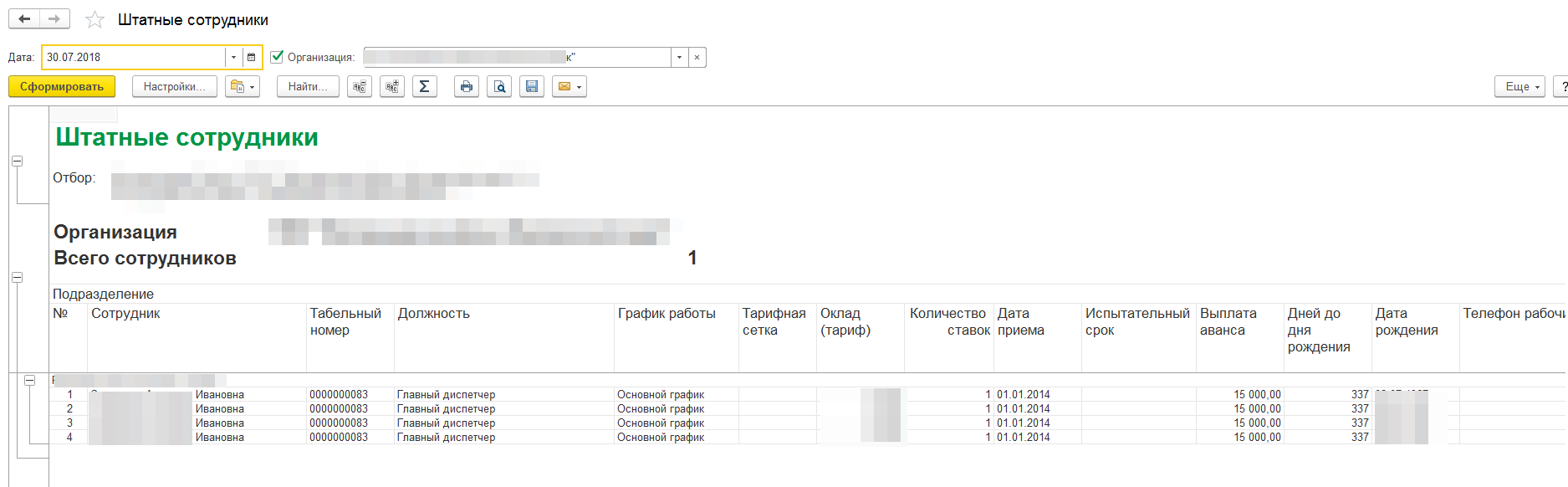
Task: Collapse the employee rows group
Action: [x=30, y=380]
